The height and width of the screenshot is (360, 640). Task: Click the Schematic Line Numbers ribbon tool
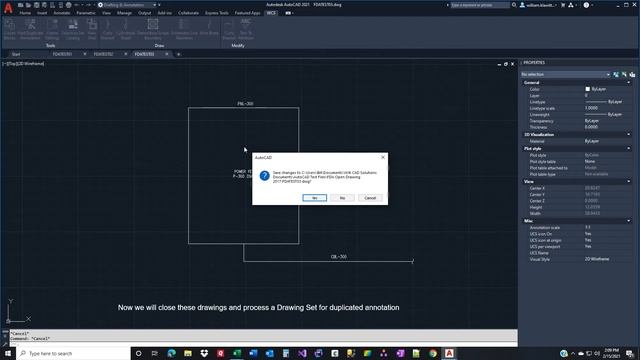184,29
